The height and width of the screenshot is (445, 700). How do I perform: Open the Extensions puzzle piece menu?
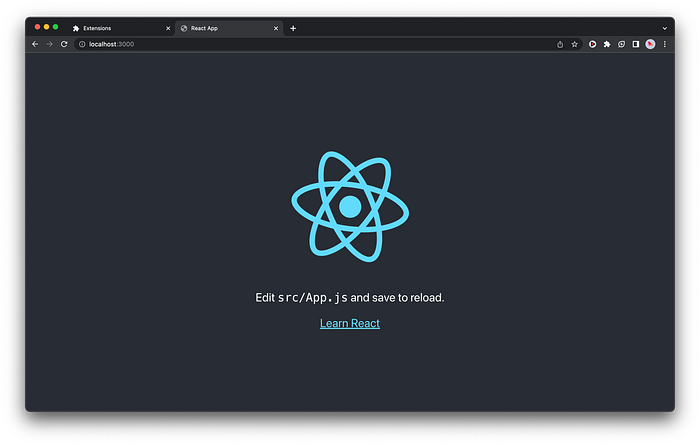coord(607,44)
